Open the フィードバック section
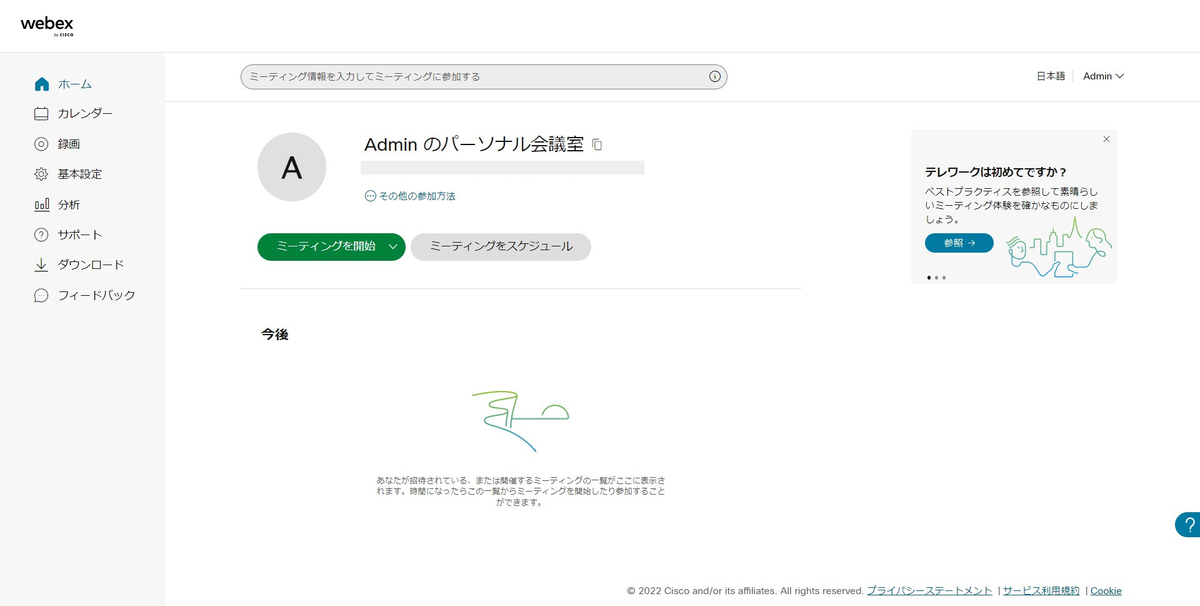The width and height of the screenshot is (1200, 606). pyautogui.click(x=40, y=294)
